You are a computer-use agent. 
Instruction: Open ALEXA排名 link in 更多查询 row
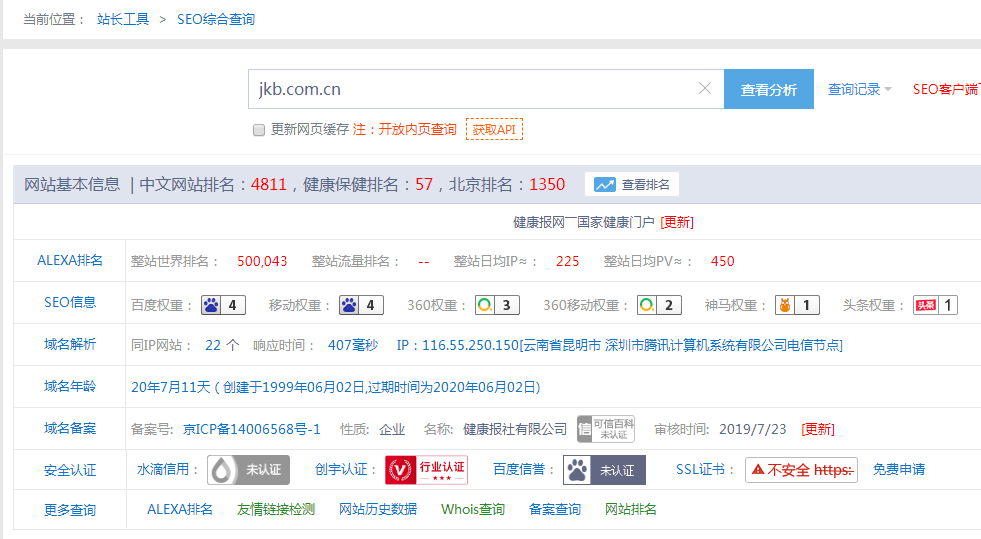pyautogui.click(x=180, y=510)
